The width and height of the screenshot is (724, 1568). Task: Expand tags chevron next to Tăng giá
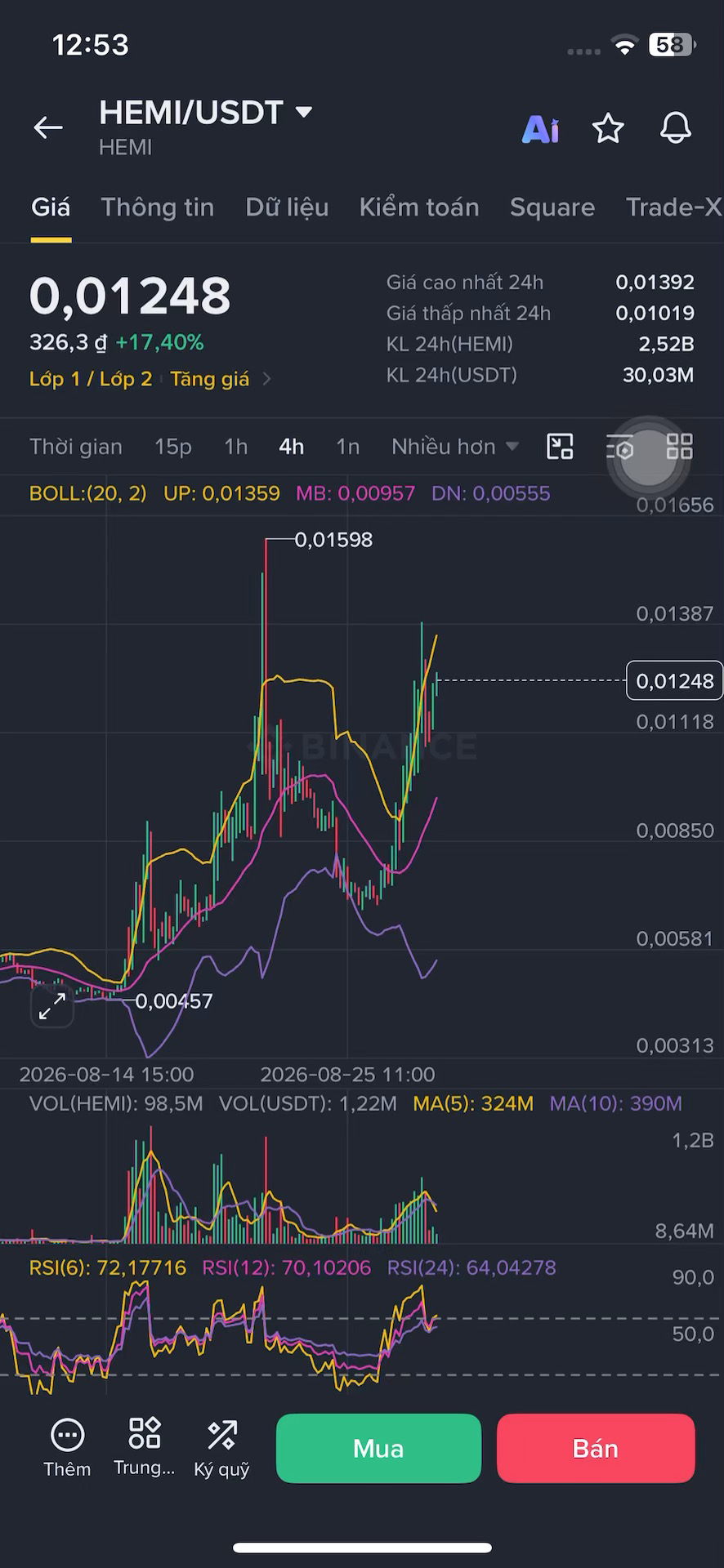pyautogui.click(x=266, y=379)
